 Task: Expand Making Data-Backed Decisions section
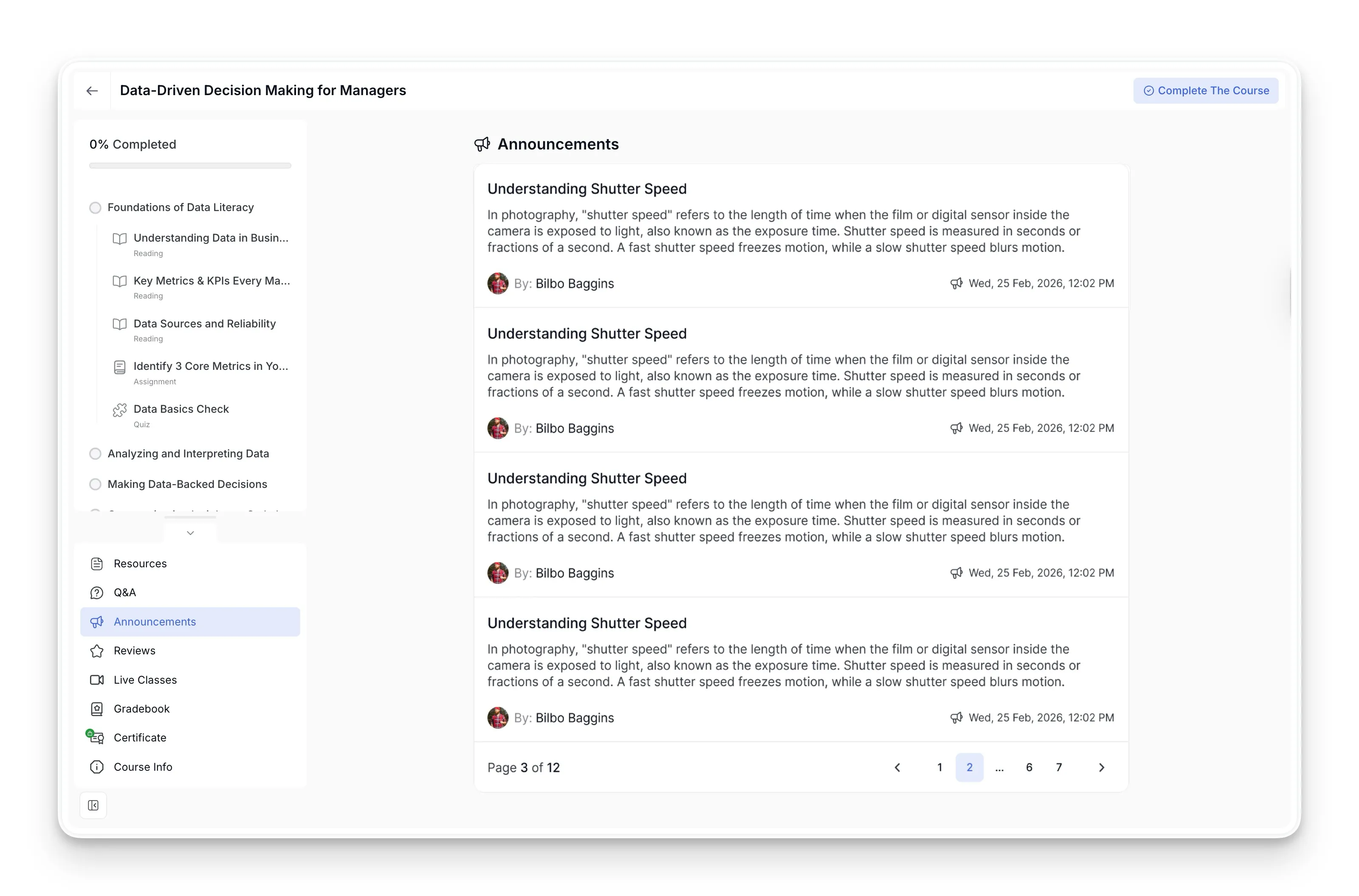pyautogui.click(x=187, y=485)
